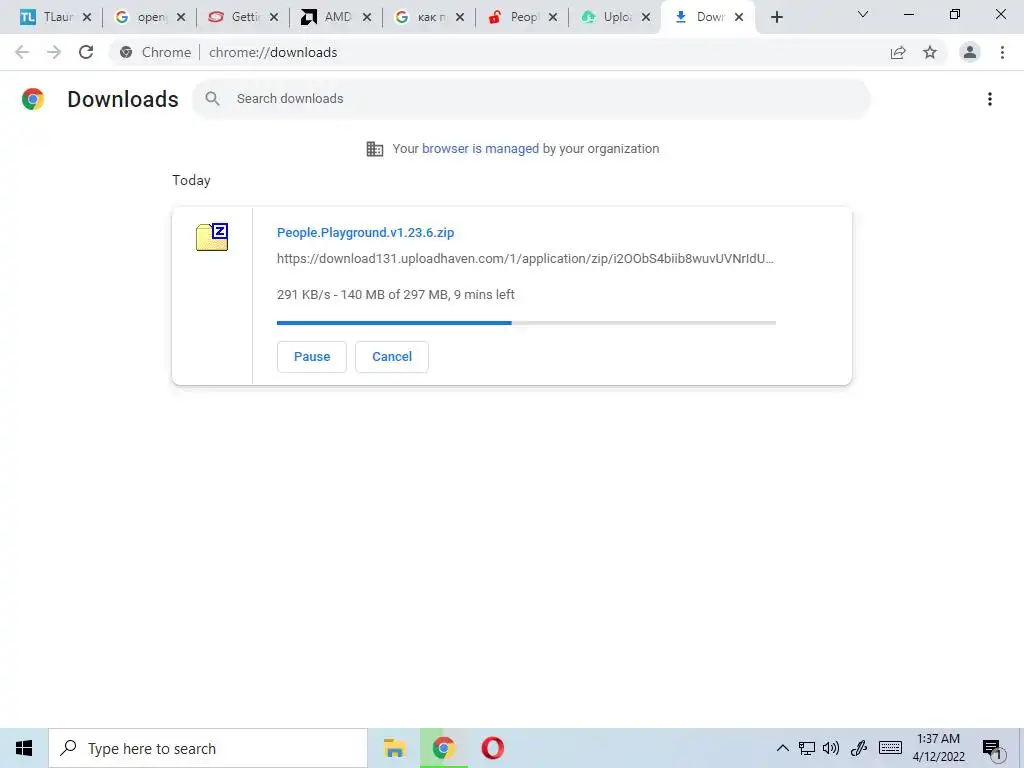Open a new tab with the plus button

pyautogui.click(x=776, y=17)
